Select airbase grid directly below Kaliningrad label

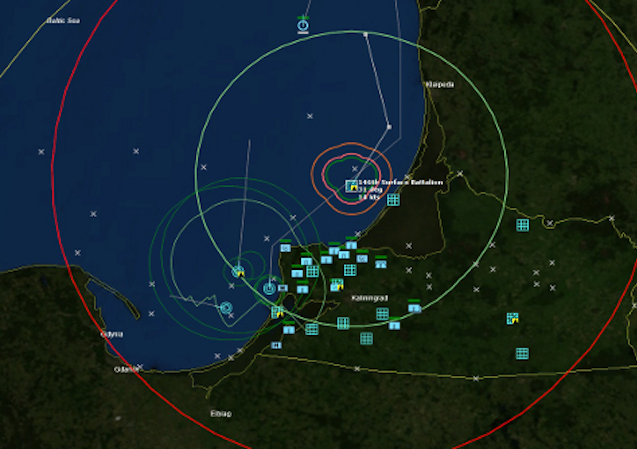point(382,314)
